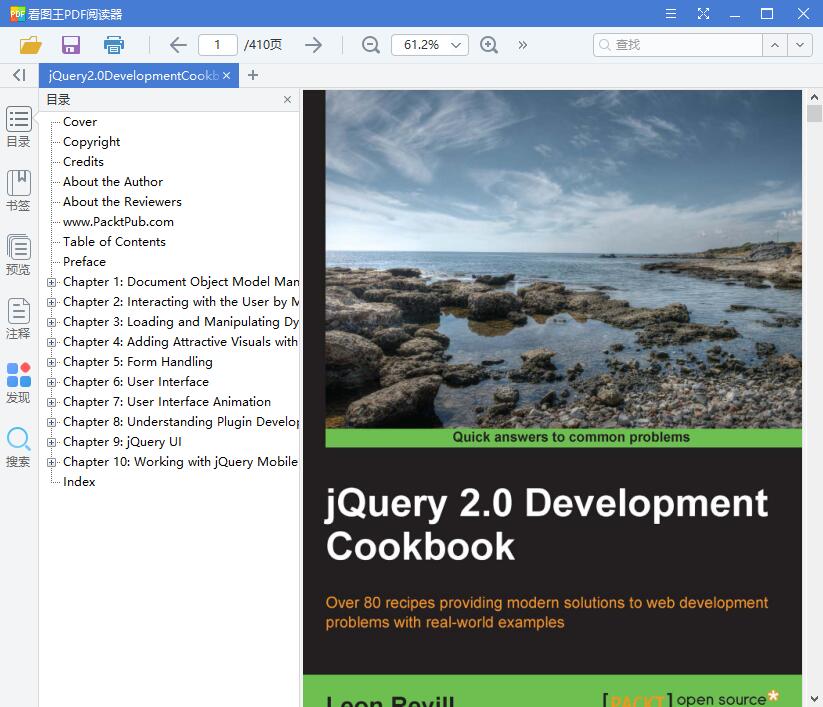
Task: Collapse the sidebar with the double-chevron toggle
Action: tap(18, 74)
